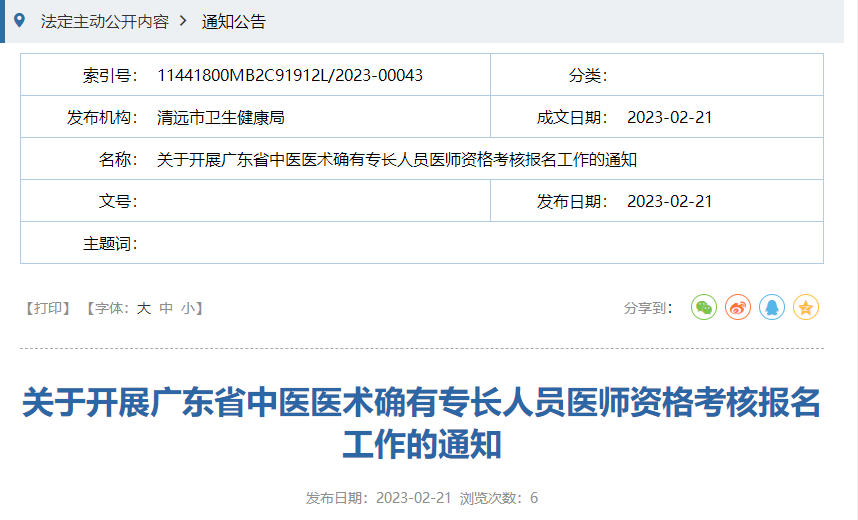This screenshot has width=858, height=520.
Task: Click the 发布日期 value in info table
Action: coord(669,201)
